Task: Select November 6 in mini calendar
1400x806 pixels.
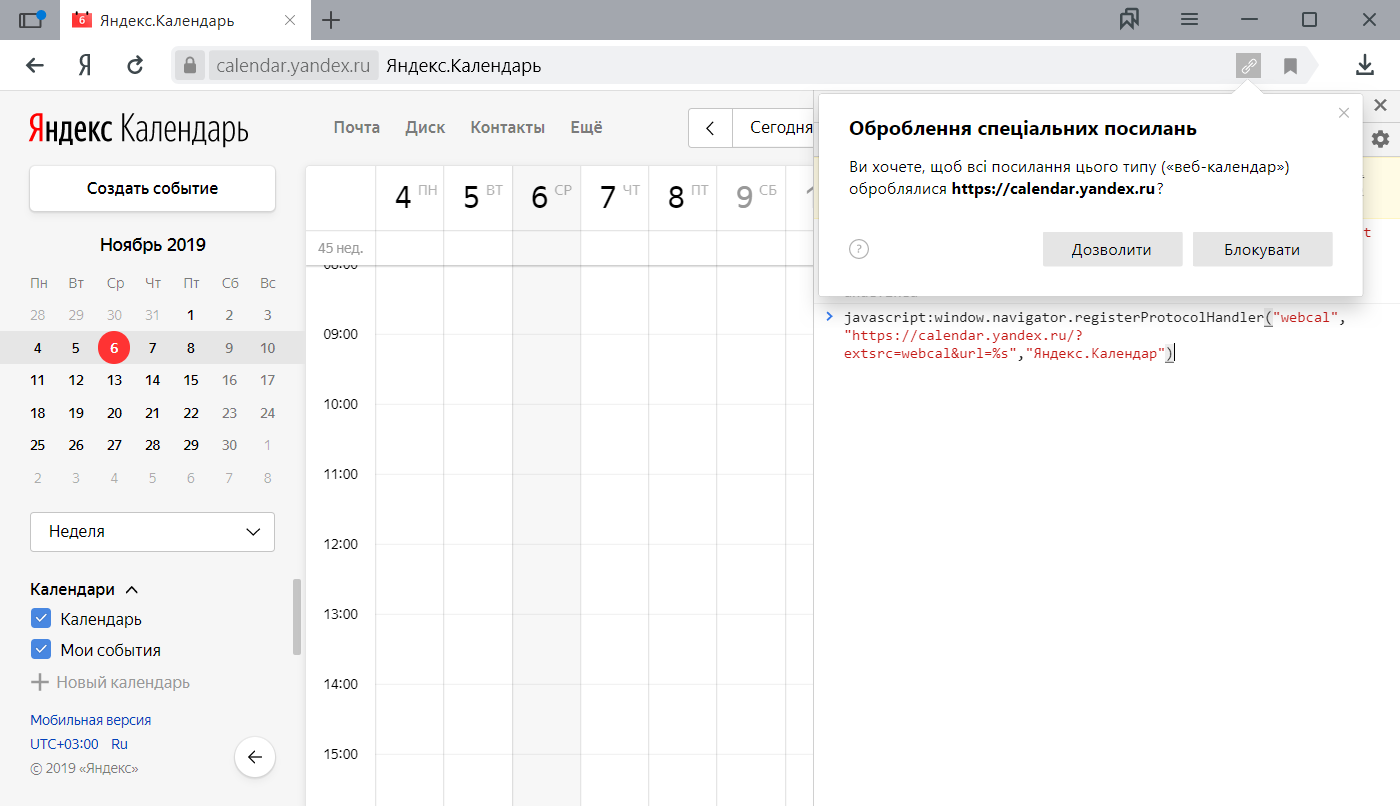Action: [x=114, y=348]
